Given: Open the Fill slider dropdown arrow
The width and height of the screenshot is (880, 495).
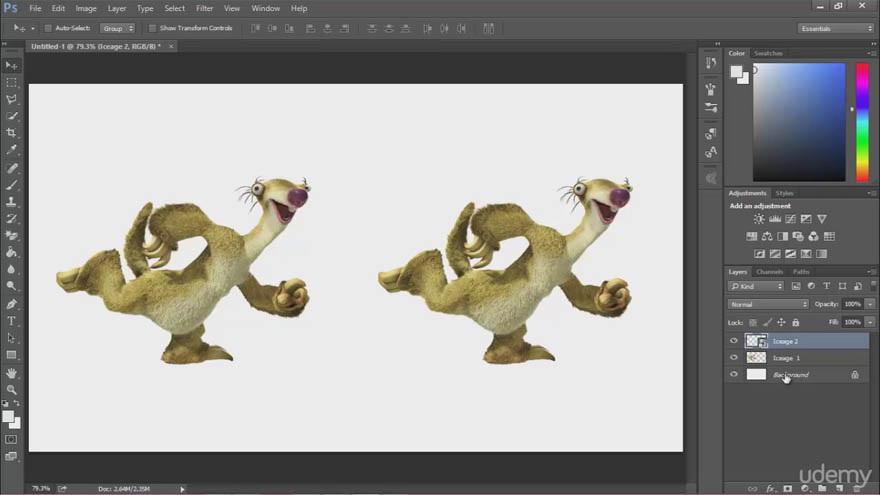Looking at the screenshot, I should pyautogui.click(x=870, y=322).
